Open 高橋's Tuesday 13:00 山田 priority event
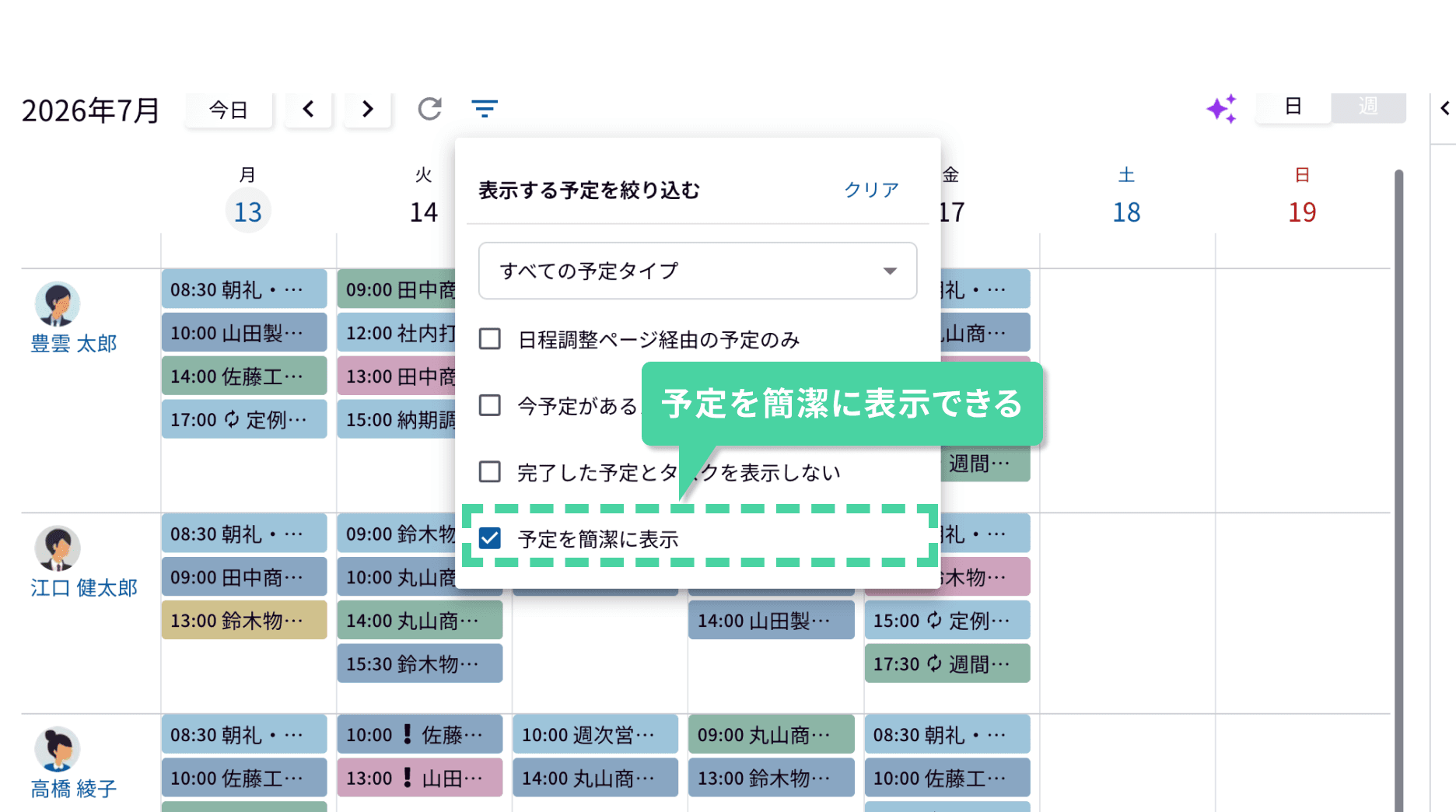 click(420, 778)
